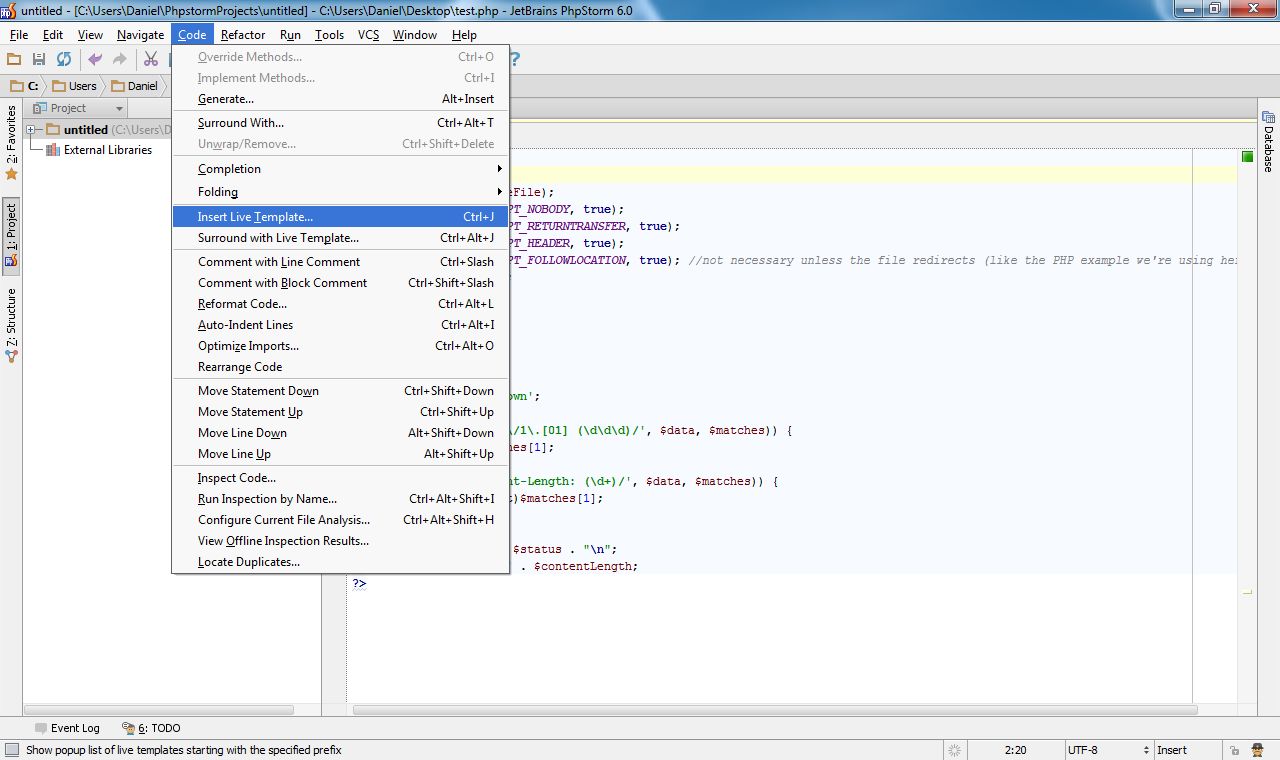Click the tool window toggle icon at bottom-left
The width and height of the screenshot is (1280, 760).
[x=11, y=750]
